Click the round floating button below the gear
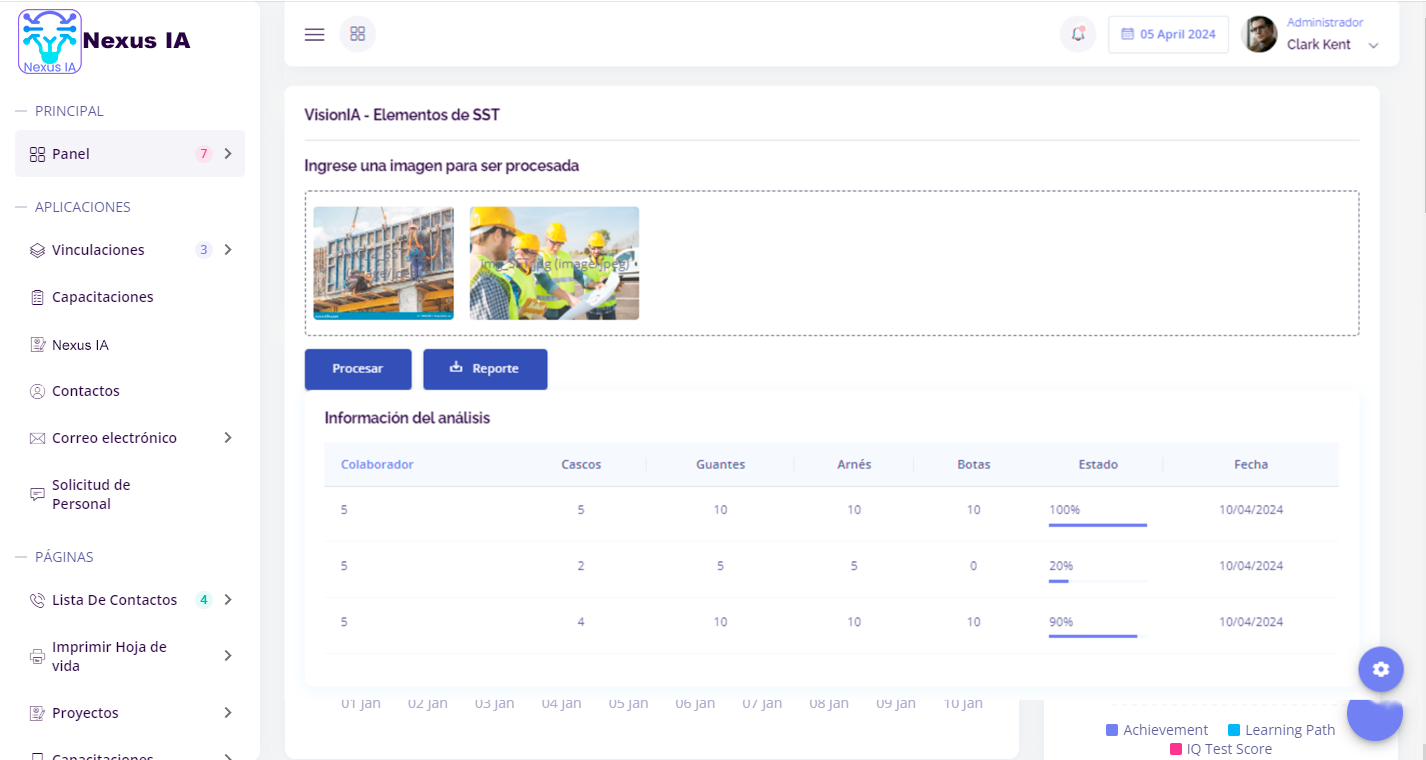 coord(1375,720)
